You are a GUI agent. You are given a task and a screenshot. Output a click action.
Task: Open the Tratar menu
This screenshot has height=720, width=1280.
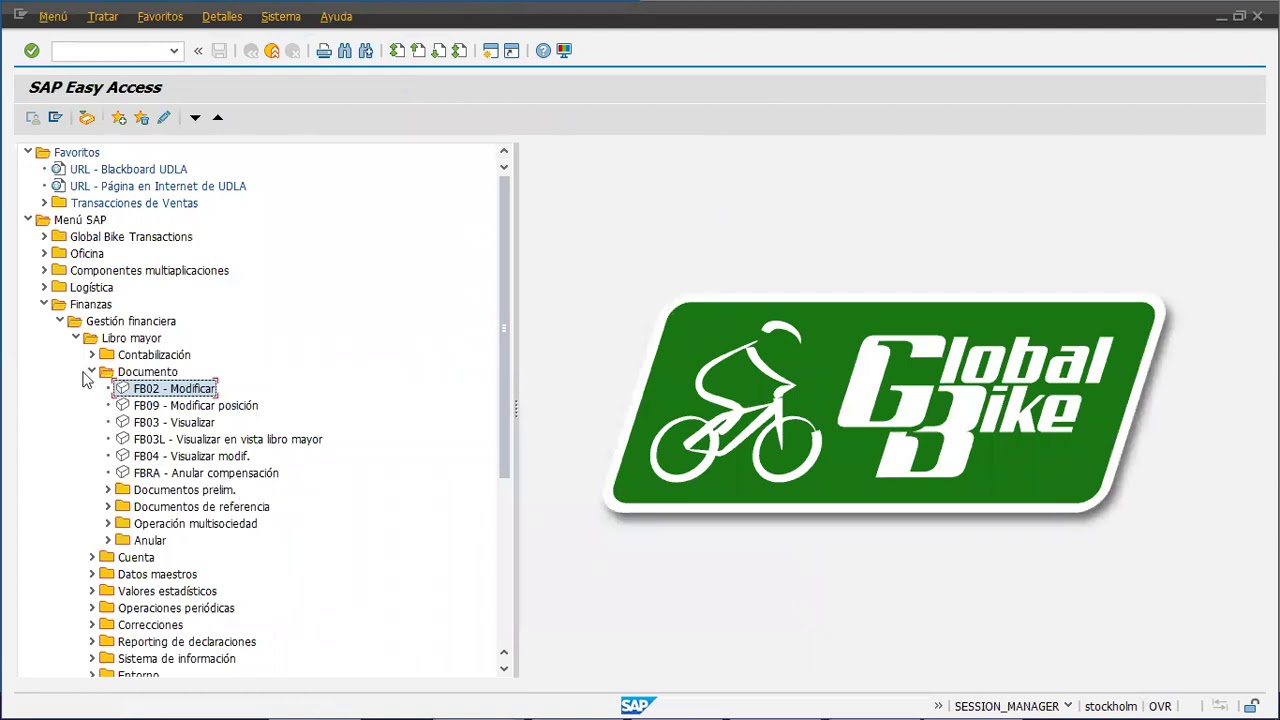(x=103, y=17)
